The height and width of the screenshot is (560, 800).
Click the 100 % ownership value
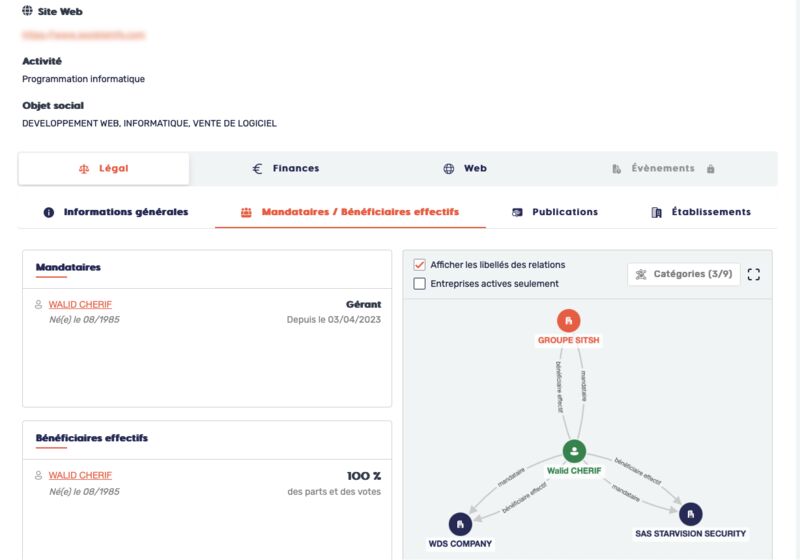(x=364, y=476)
